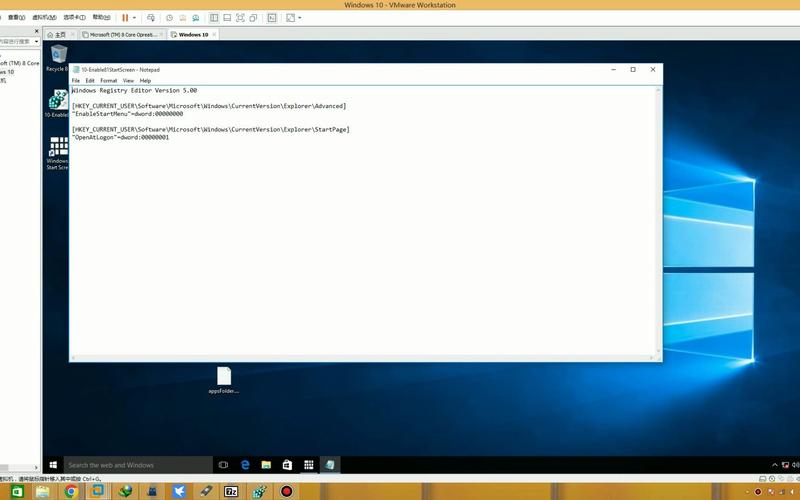Image resolution: width=800 pixels, height=500 pixels.
Task: Open the VMware Help menu
Action: (x=101, y=17)
